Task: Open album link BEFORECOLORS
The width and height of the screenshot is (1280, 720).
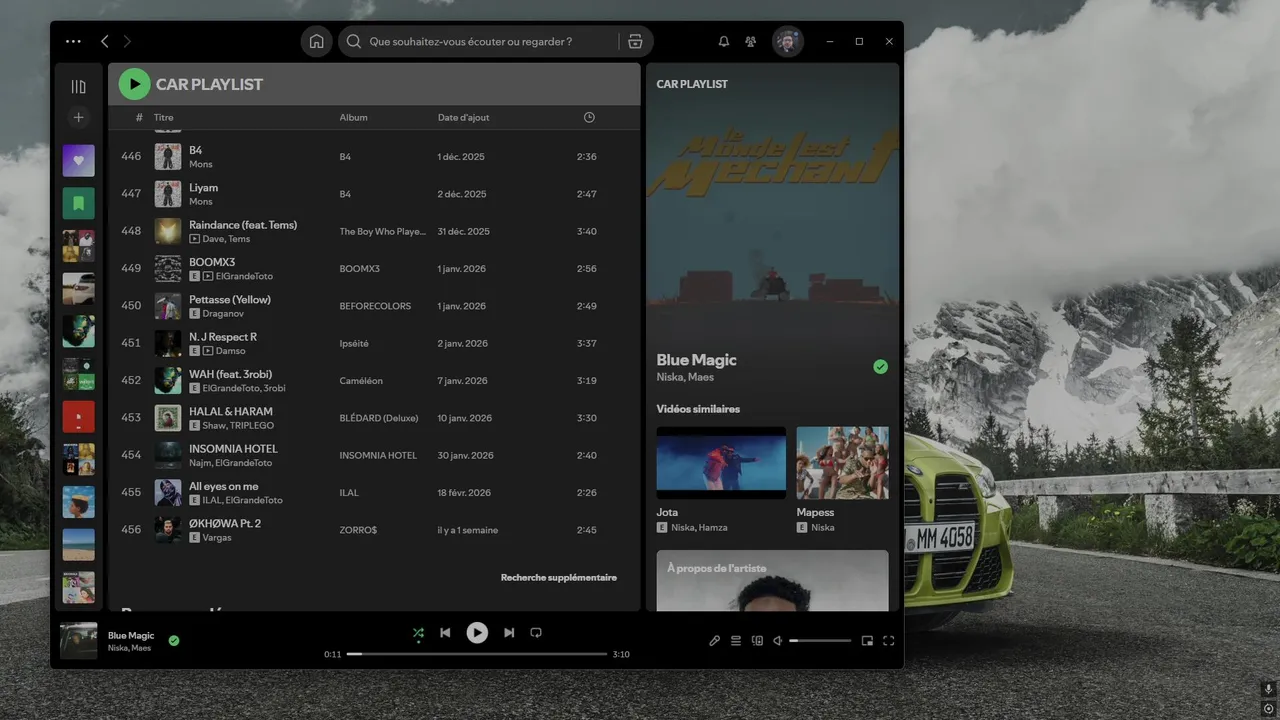Action: pos(375,306)
